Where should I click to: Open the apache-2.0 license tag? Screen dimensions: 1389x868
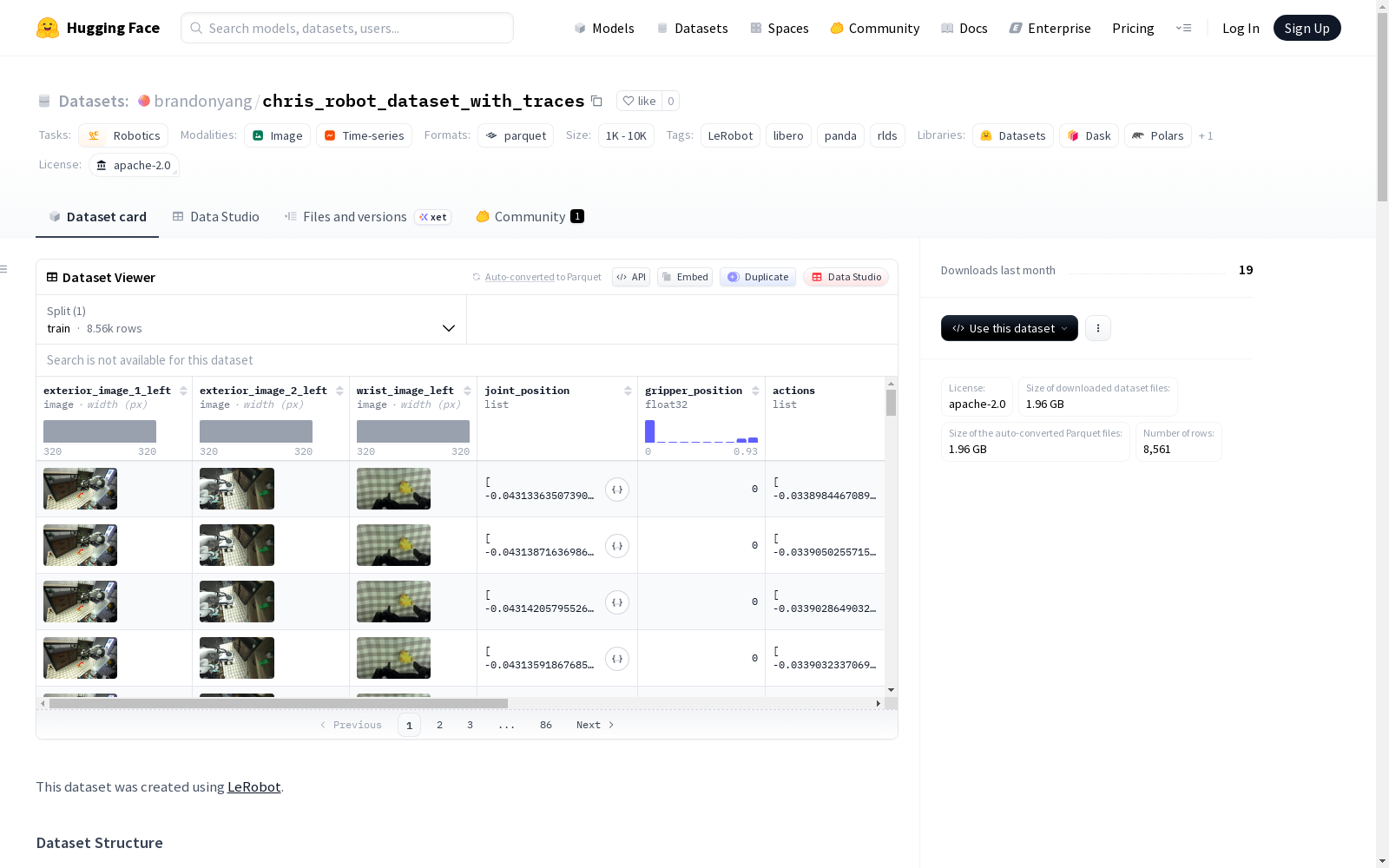tap(134, 165)
